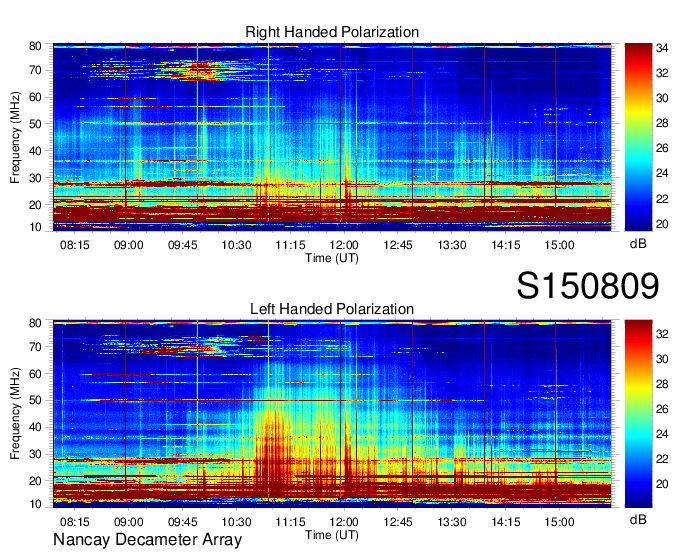Click the 20 value on Right Handed color bar
The image size is (680, 552).
click(662, 224)
